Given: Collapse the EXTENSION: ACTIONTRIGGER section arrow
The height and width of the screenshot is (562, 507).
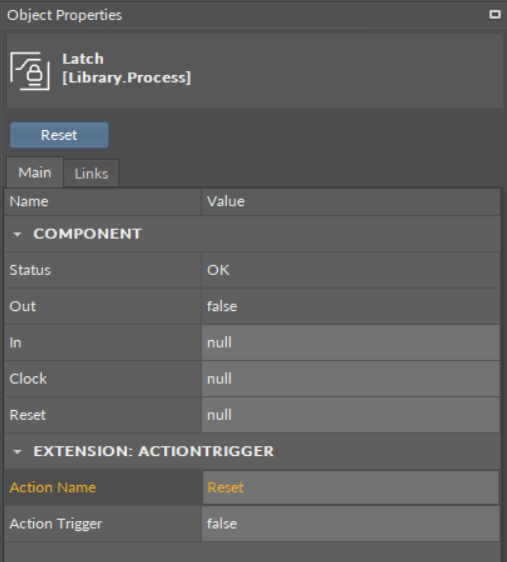Looking at the screenshot, I should click(17, 452).
